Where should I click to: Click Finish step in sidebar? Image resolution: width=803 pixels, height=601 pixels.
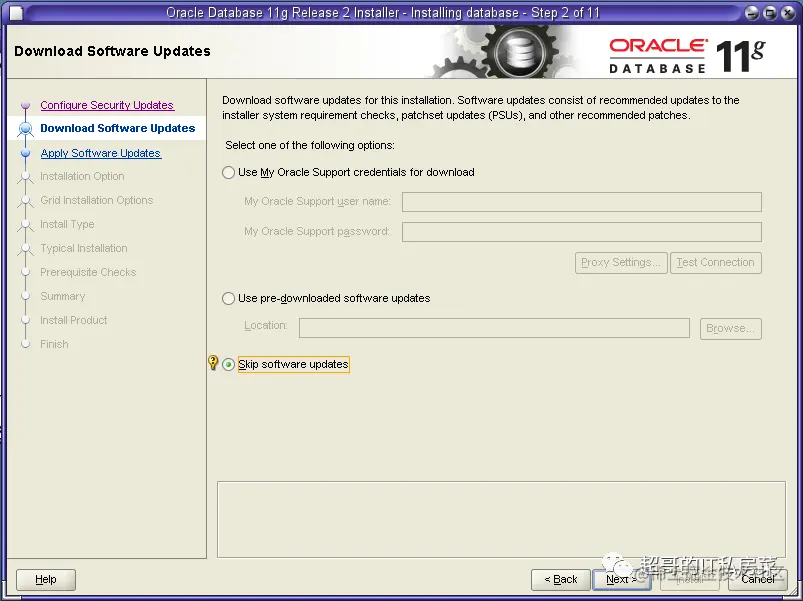tap(54, 345)
